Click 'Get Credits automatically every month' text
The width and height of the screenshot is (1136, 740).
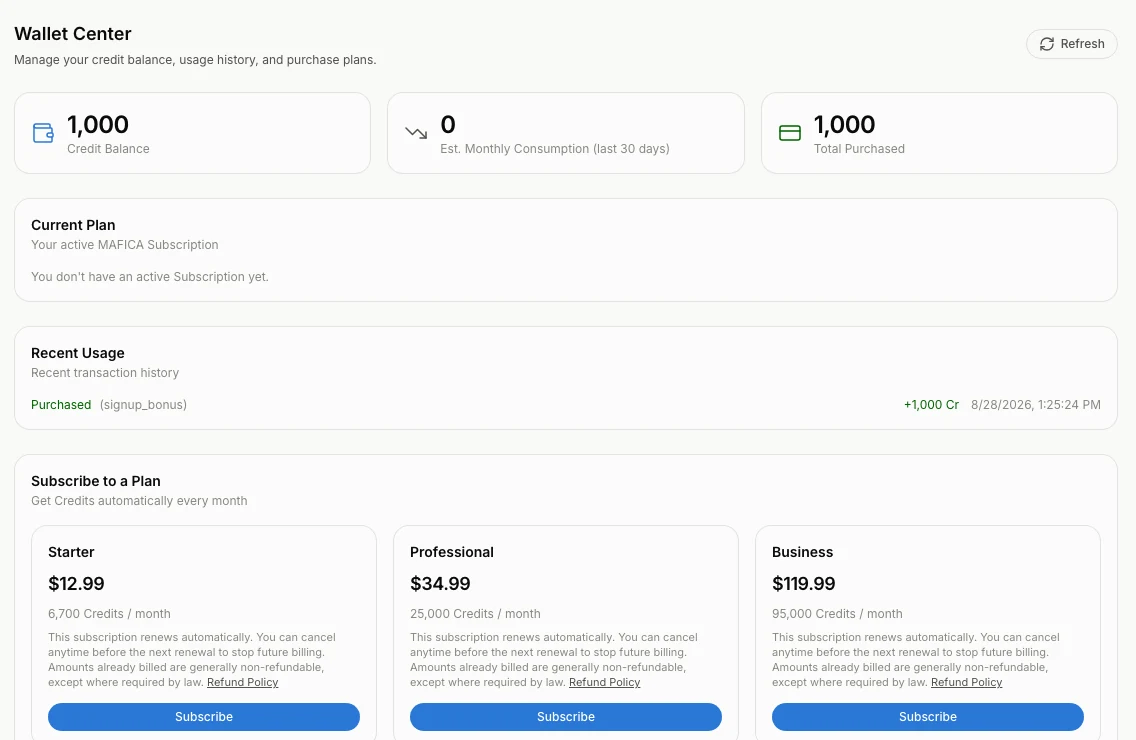[x=139, y=501]
